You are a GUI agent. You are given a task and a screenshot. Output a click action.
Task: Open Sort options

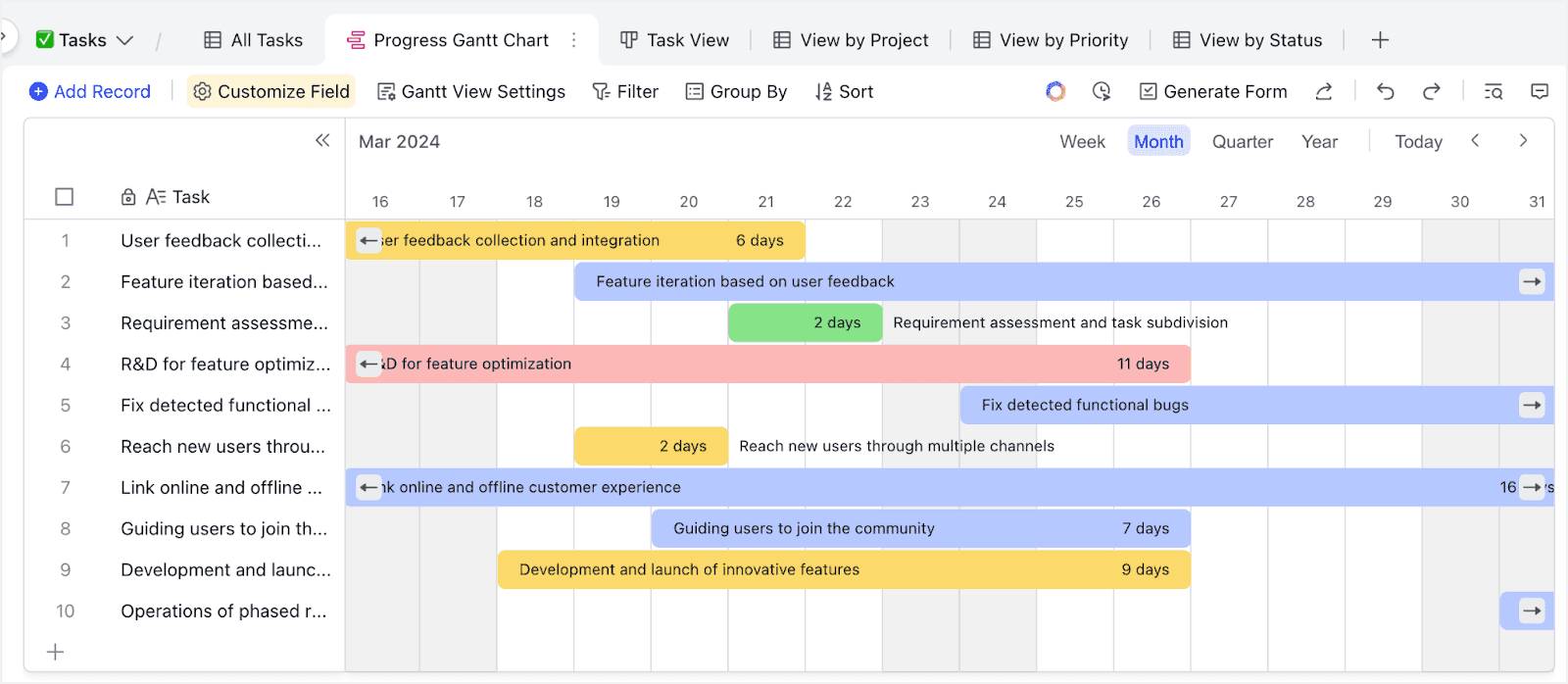844,91
